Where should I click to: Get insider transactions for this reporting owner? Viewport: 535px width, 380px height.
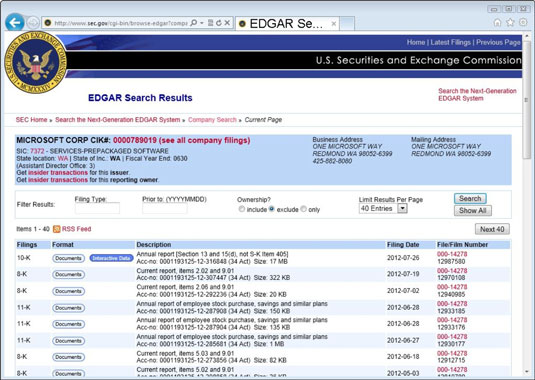tap(58, 180)
